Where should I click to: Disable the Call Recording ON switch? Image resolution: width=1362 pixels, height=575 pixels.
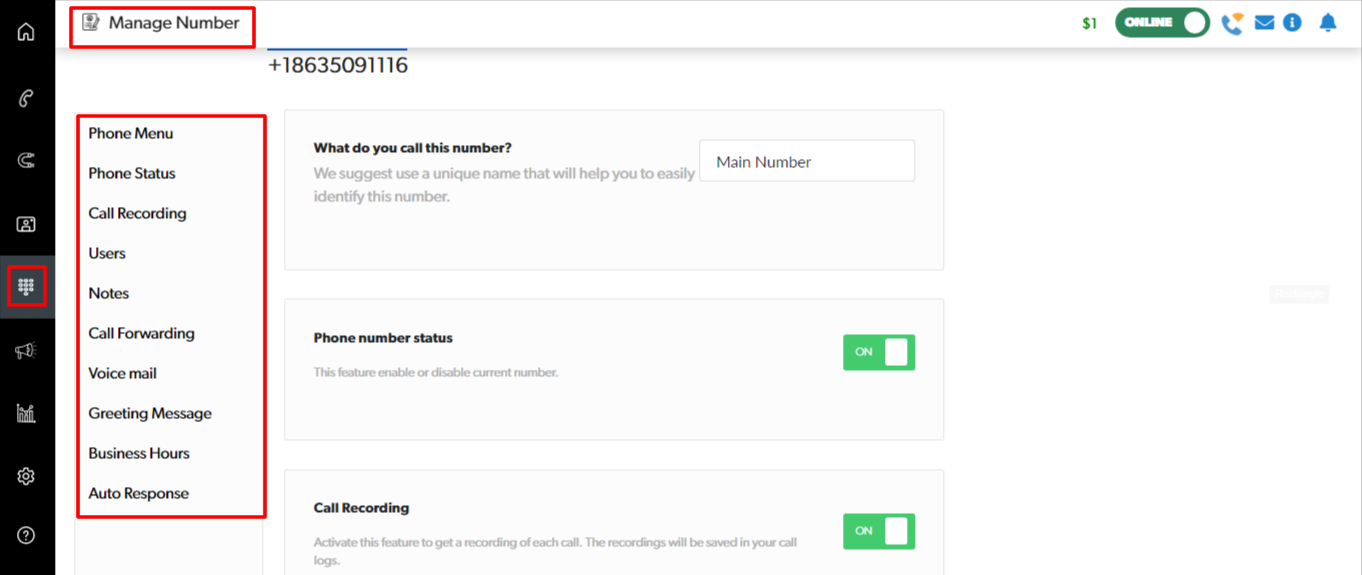pos(878,531)
